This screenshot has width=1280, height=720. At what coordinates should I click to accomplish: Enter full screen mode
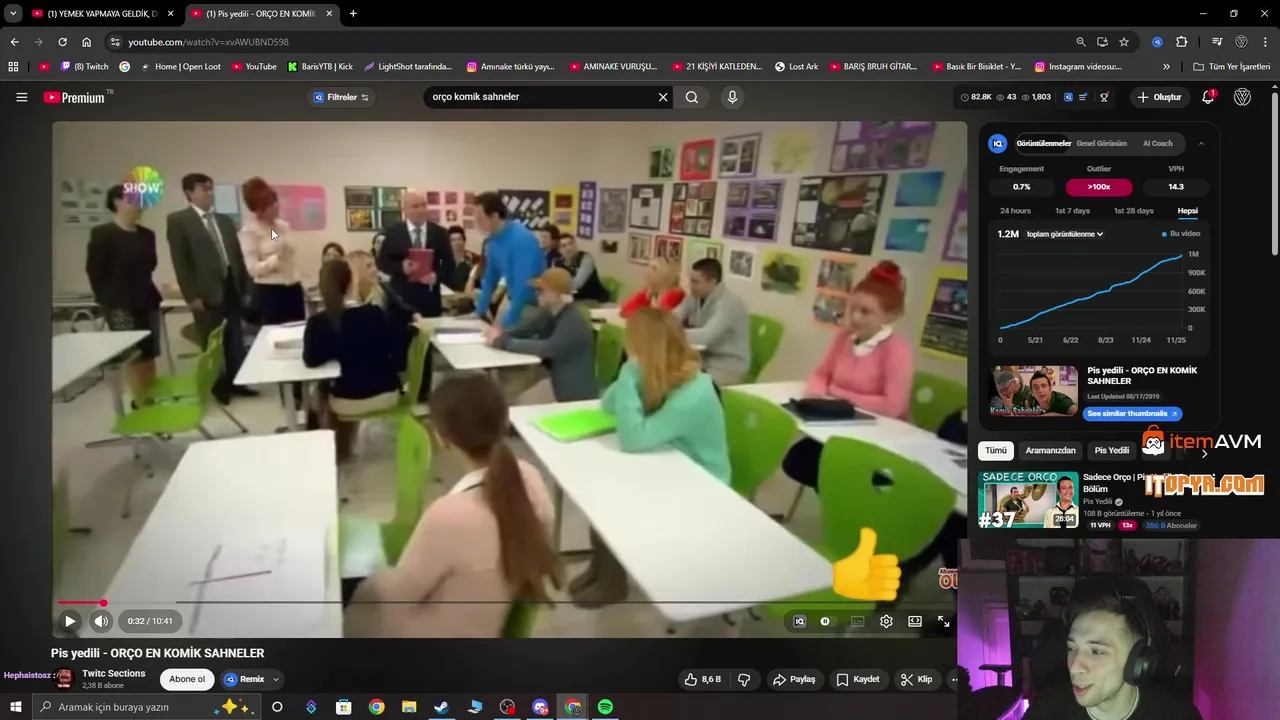943,621
